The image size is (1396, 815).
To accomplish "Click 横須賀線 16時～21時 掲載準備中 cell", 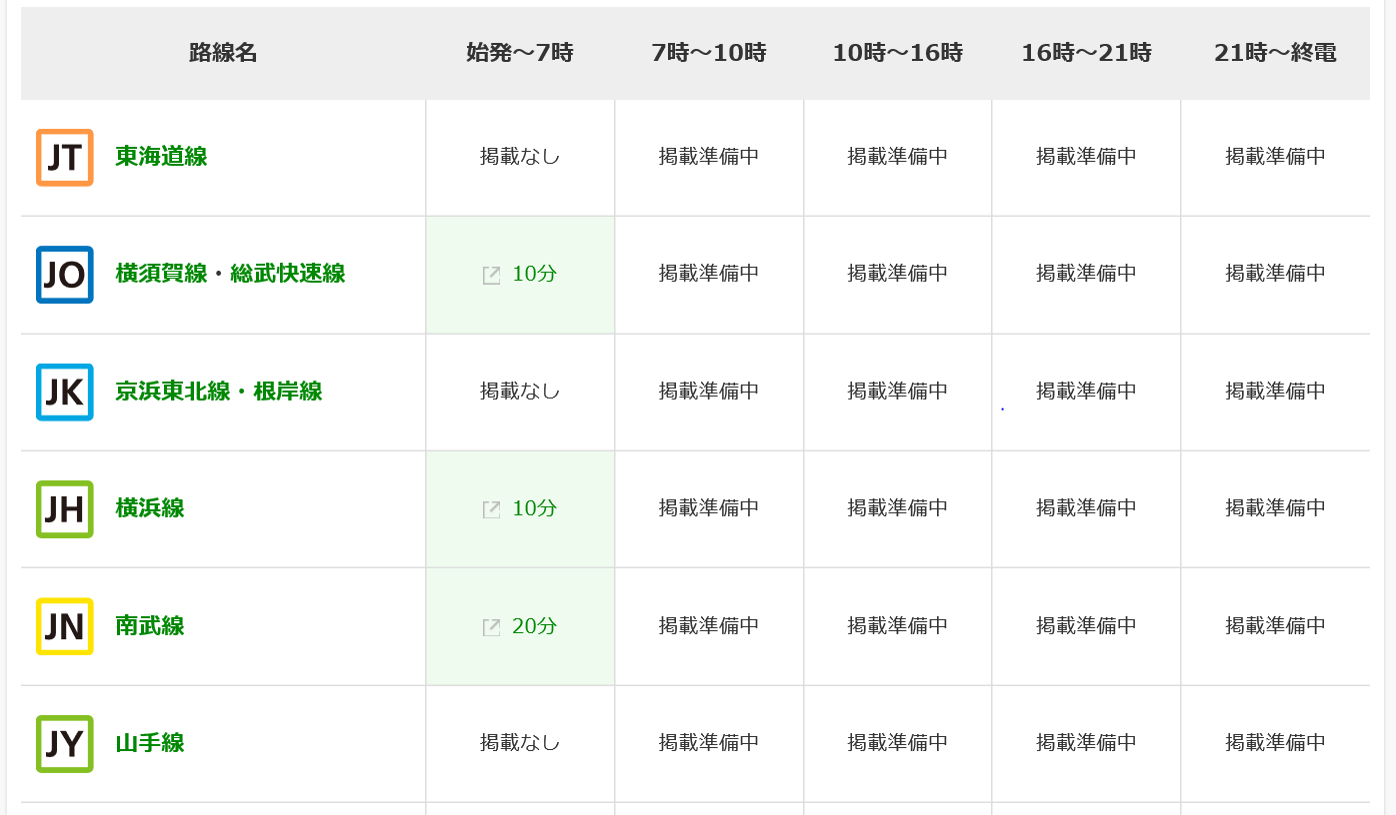I will (x=1087, y=274).
